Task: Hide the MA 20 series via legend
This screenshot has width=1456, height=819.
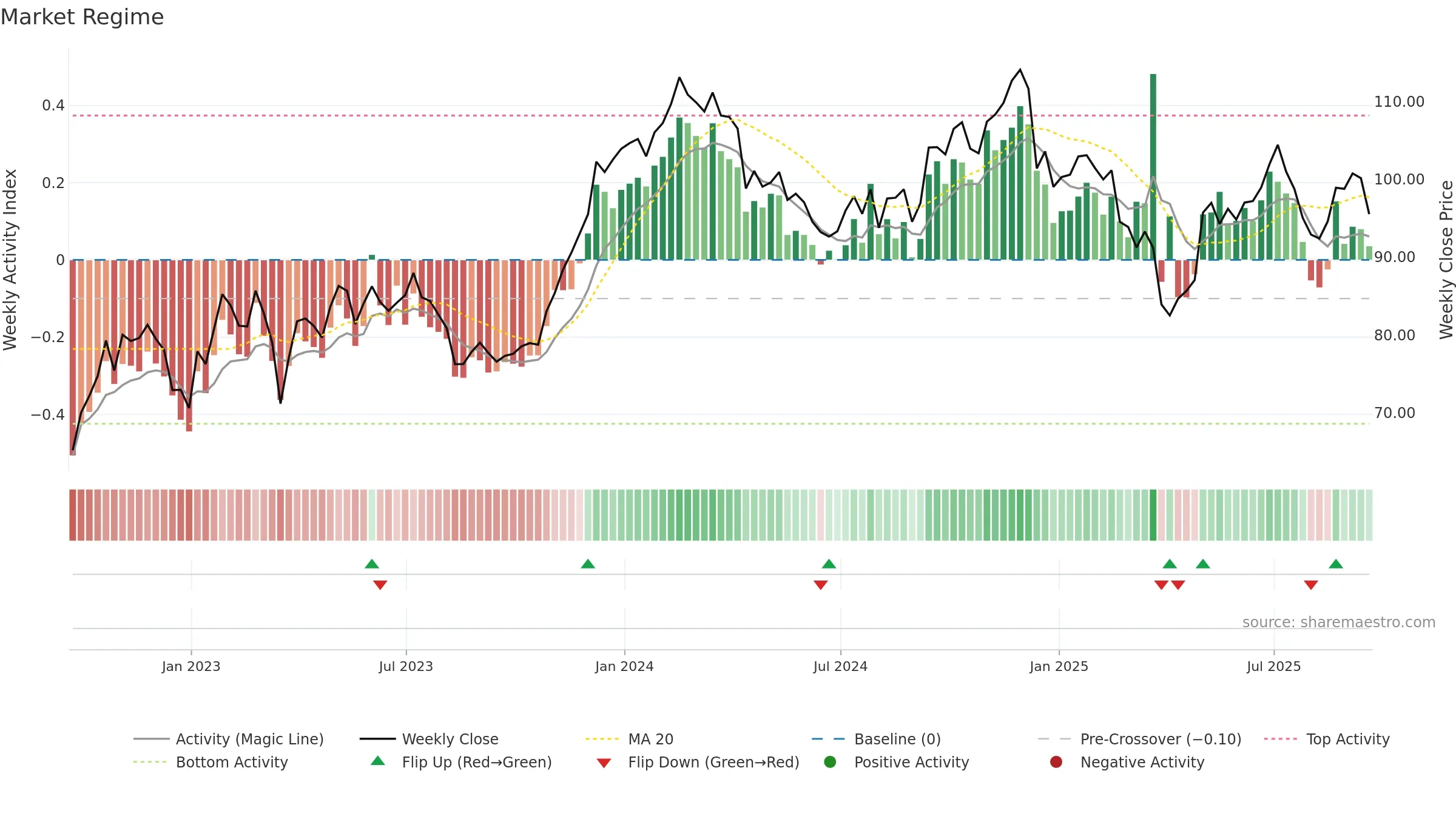Action: point(629,739)
